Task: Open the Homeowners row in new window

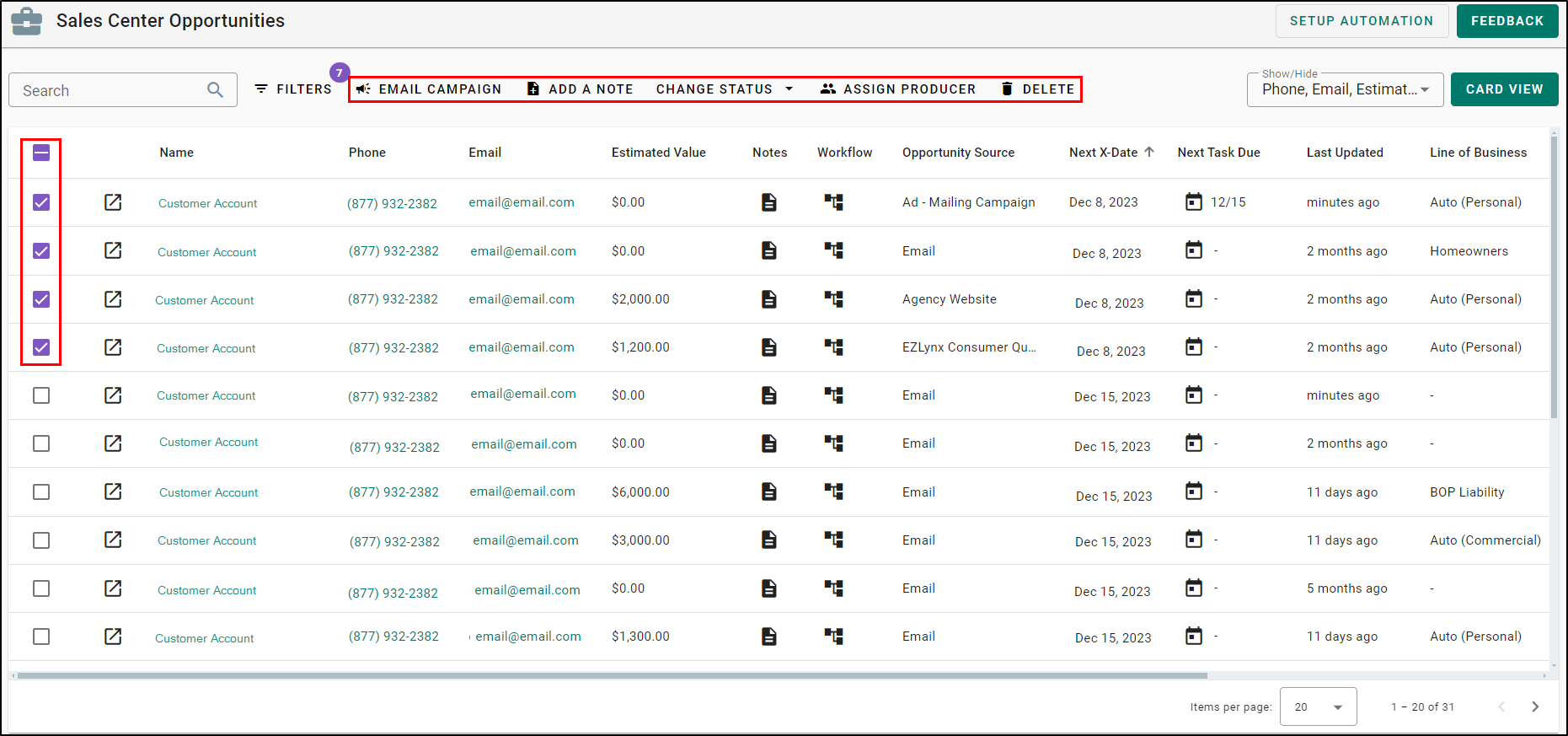Action: (x=113, y=250)
